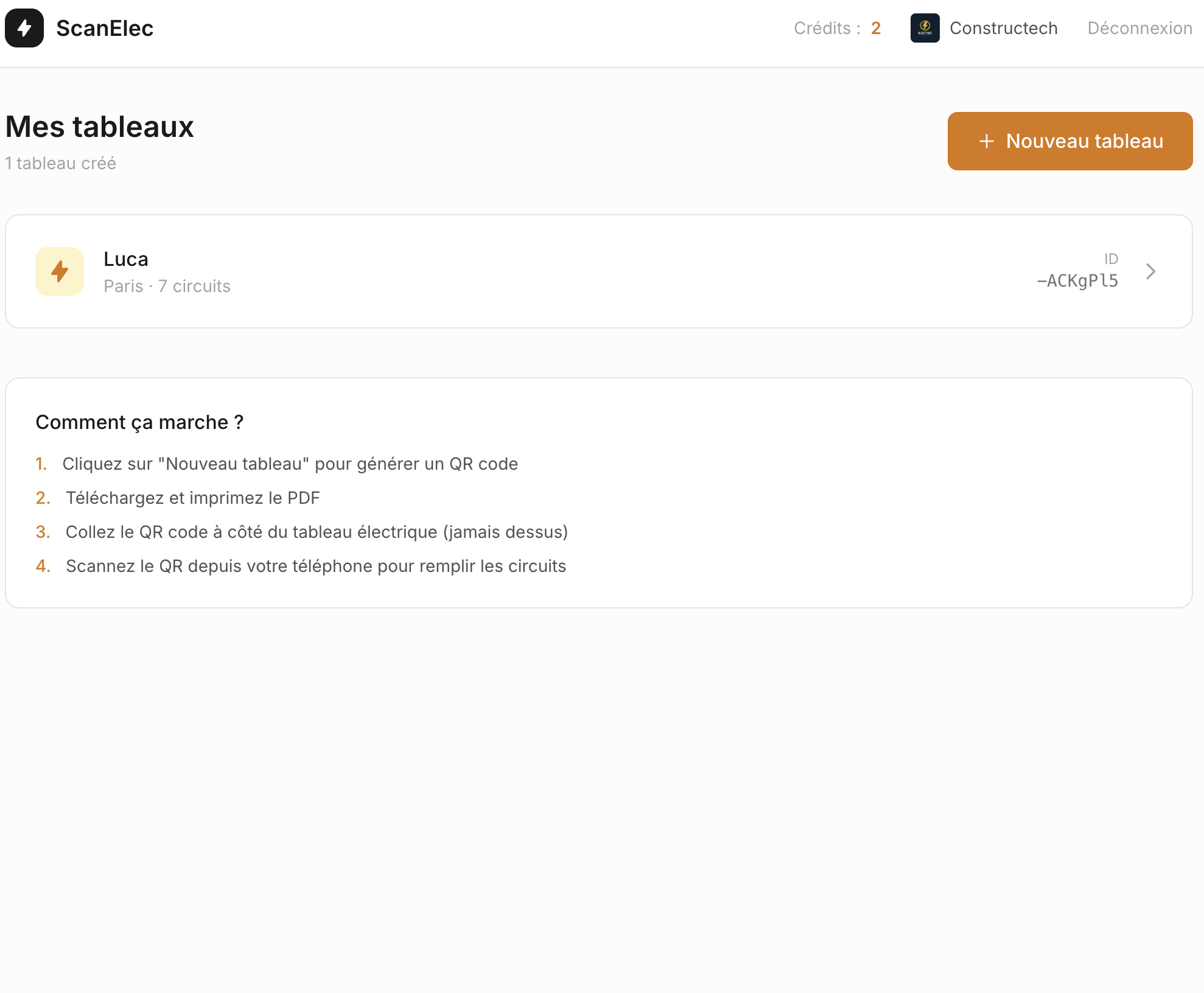Select the yellow lightning badge beside Luca
The height and width of the screenshot is (993, 1204).
[59, 271]
